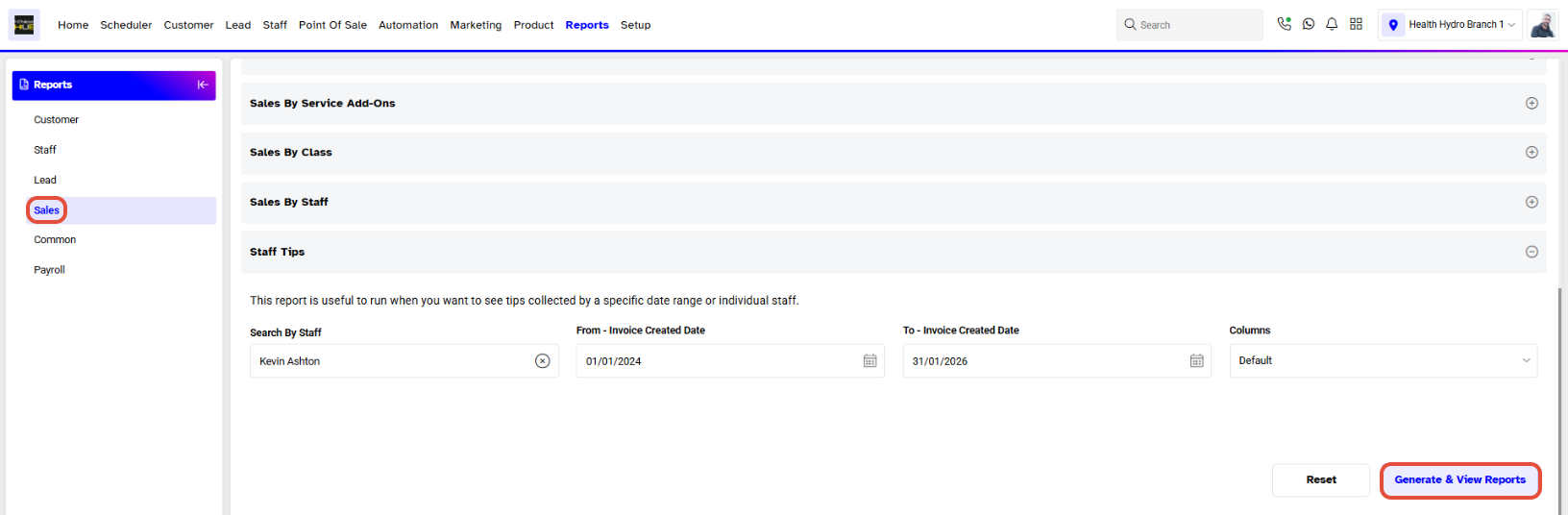This screenshot has width=1568, height=515.
Task: Focus the top Search box
Action: (x=1189, y=25)
